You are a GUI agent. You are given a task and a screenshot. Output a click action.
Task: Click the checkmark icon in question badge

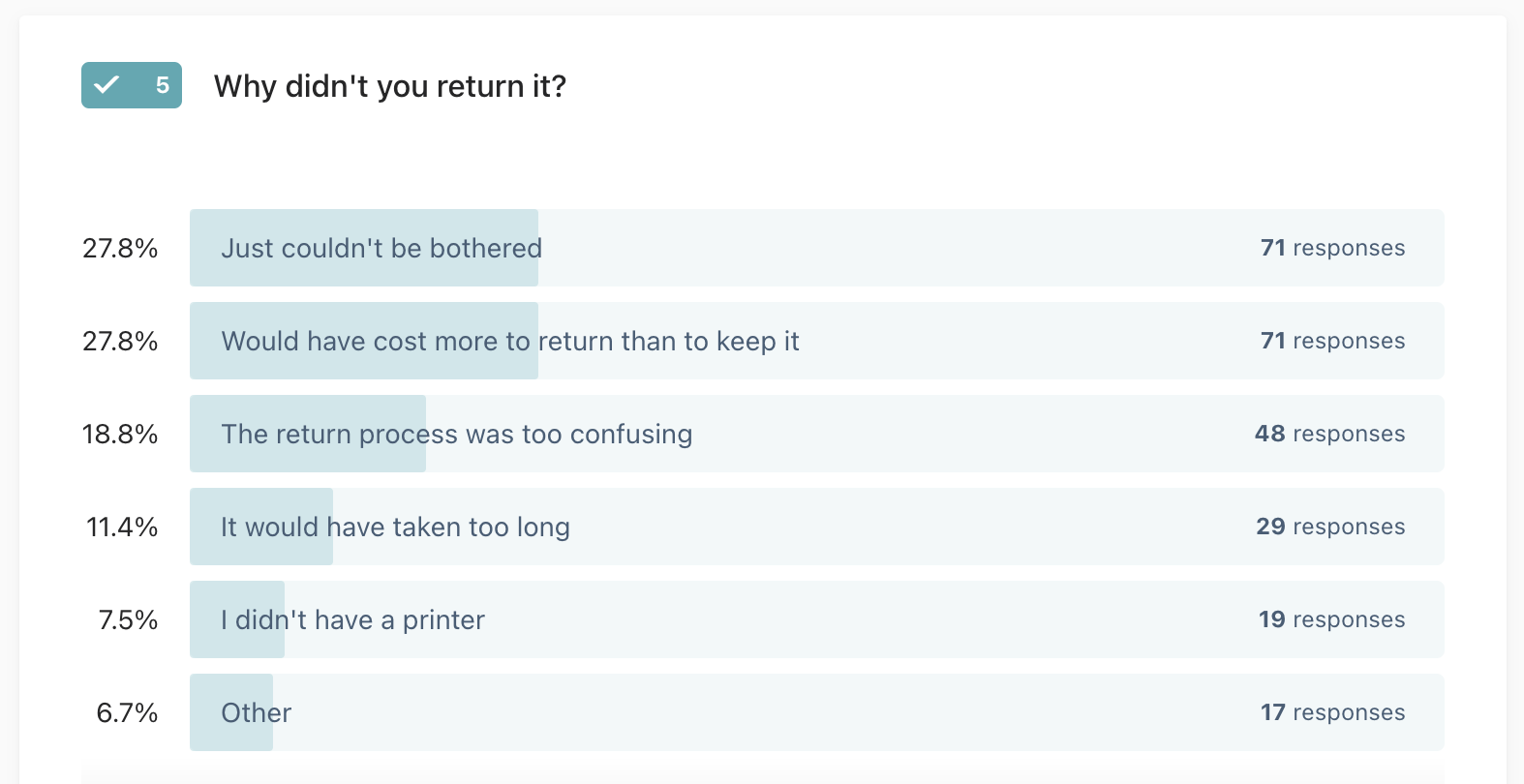point(107,85)
